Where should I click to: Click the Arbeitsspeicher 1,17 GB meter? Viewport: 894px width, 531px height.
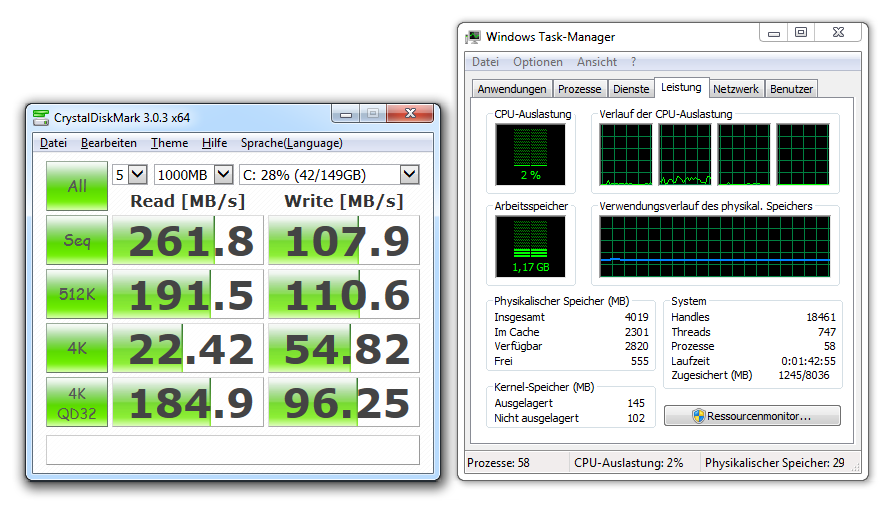pos(530,246)
